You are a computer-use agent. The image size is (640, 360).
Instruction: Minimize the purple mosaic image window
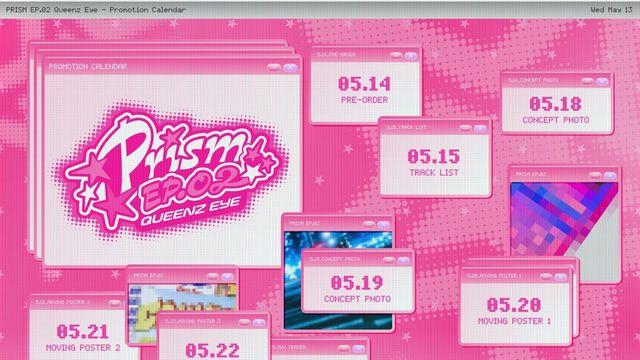click(x=595, y=176)
